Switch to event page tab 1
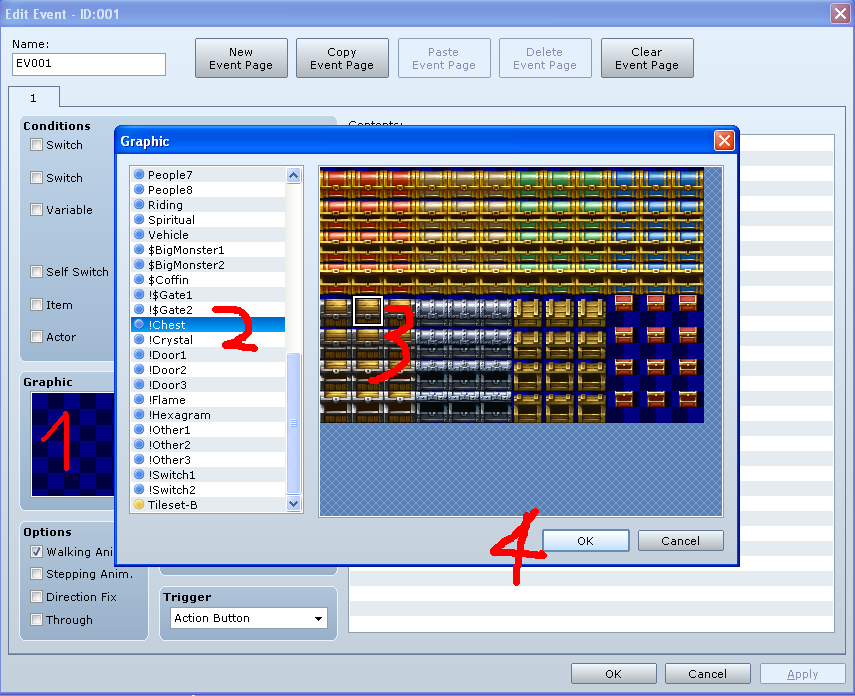Image resolution: width=855 pixels, height=696 pixels. [34, 98]
